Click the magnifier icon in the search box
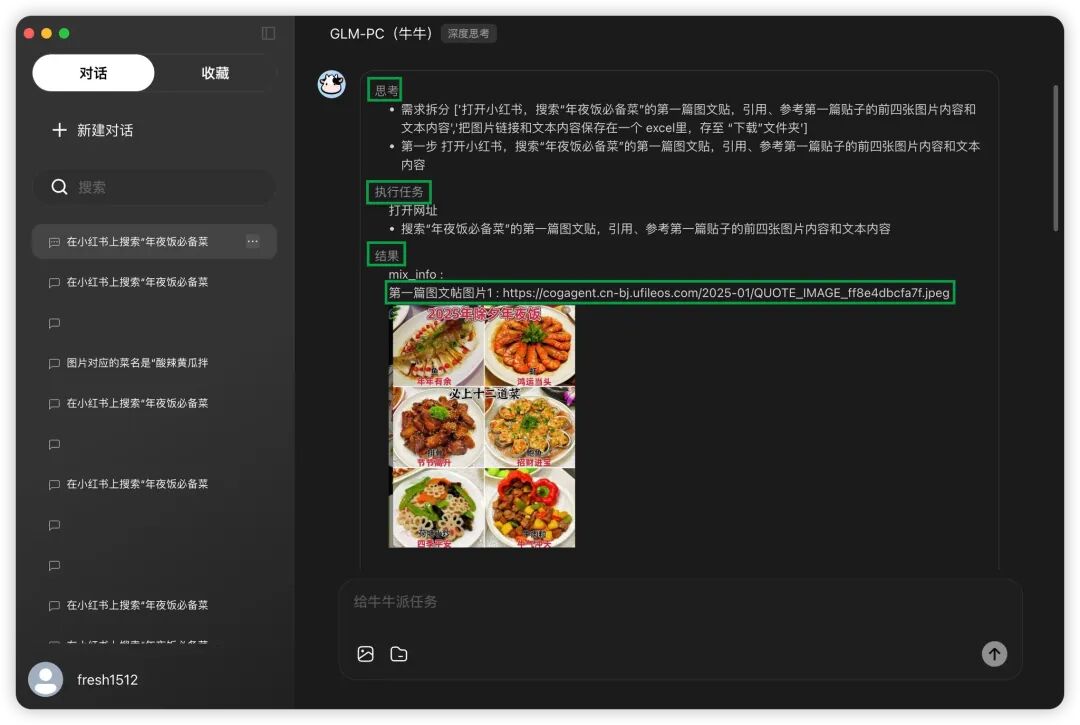Screen dimensions: 1080x725 [59, 187]
